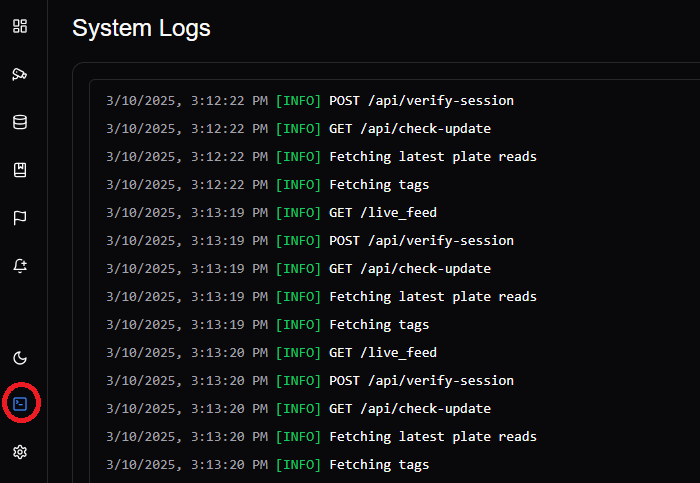Select 3:13:20 PM 'GET /api/check-update' log line
The height and width of the screenshot is (483, 700).
pos(298,409)
